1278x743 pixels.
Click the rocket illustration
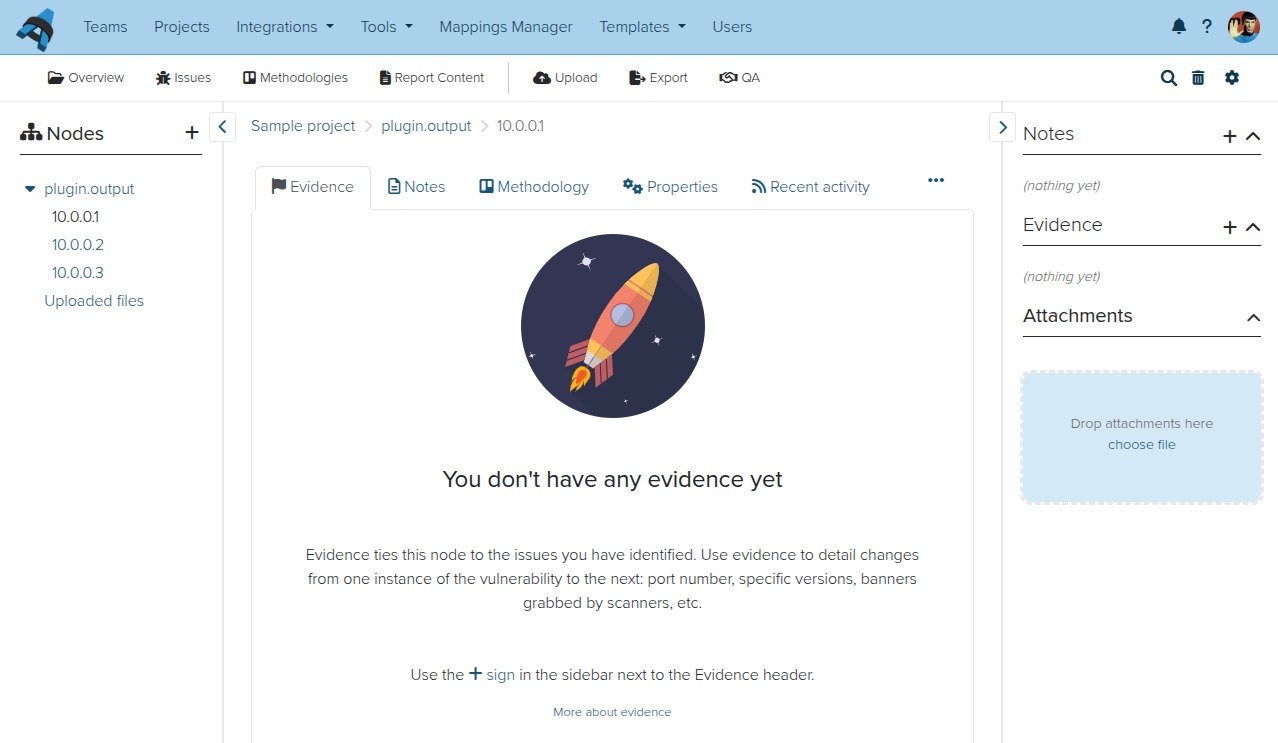tap(613, 326)
